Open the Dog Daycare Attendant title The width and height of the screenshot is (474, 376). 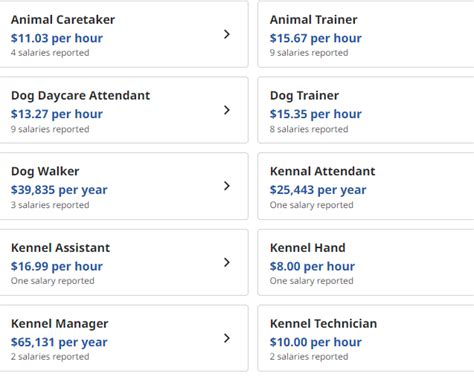80,96
